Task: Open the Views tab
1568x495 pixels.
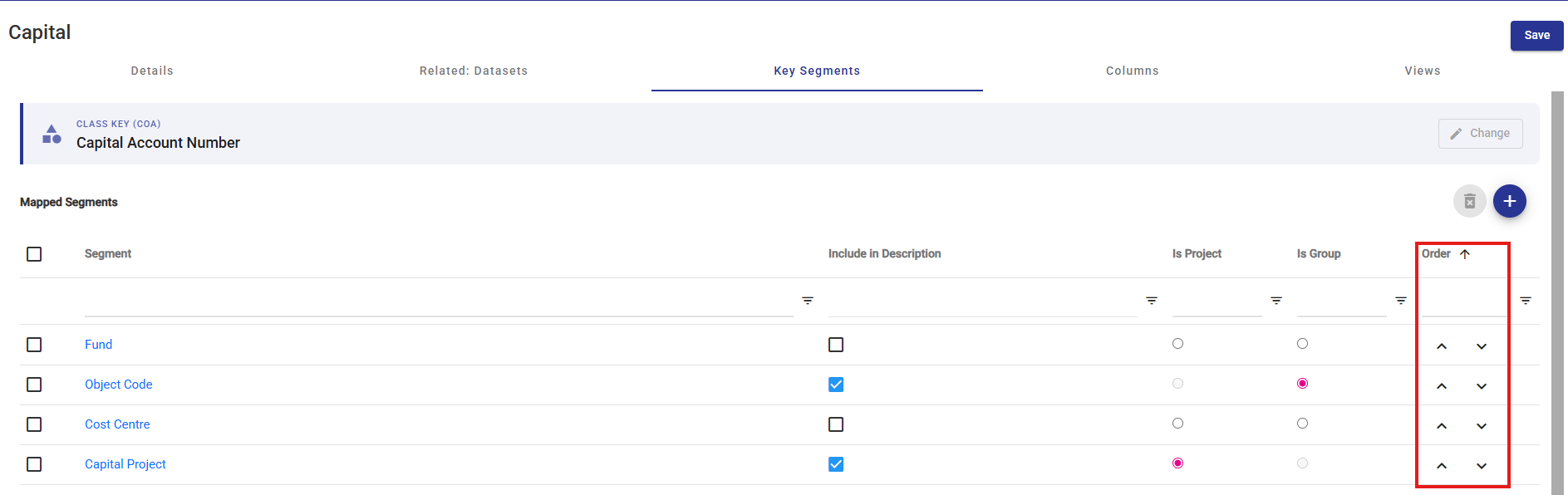Action: (1423, 71)
